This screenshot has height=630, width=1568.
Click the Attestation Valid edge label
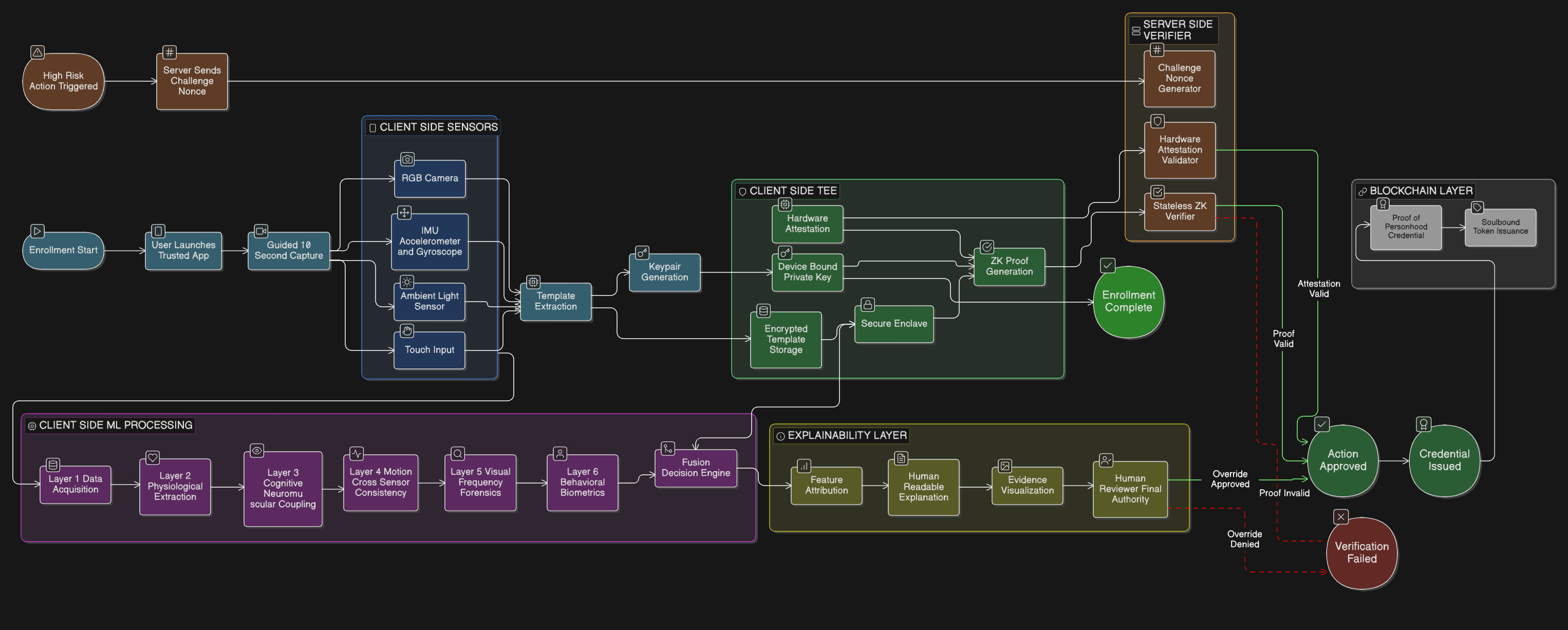(1318, 288)
